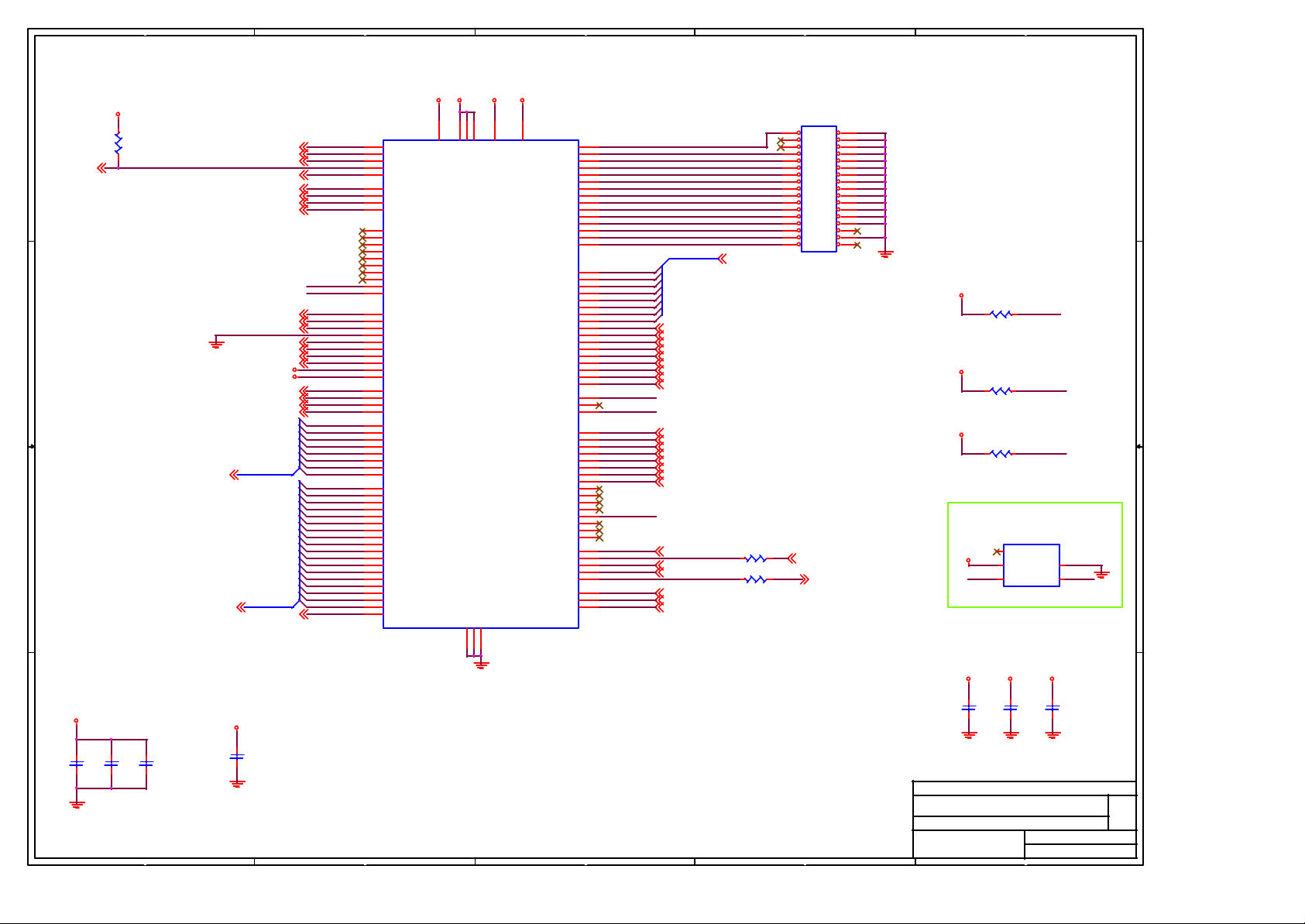This screenshot has width=1305, height=924.
Task: Select the middle capacitor of the bottom-left capacitor bank
Action: 111,764
